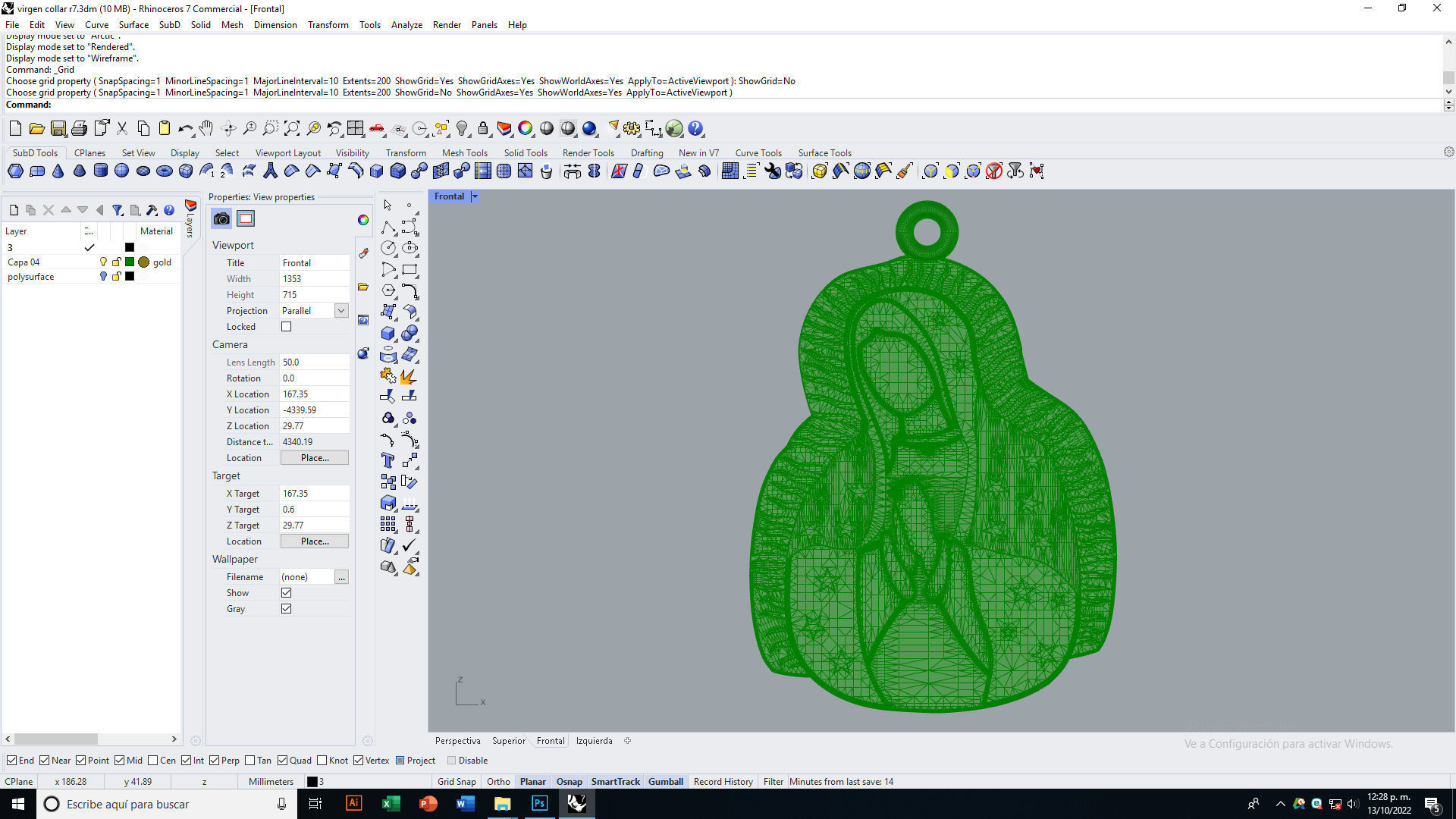This screenshot has width=1456, height=819.
Task: Toggle polysurface layer visibility bulb
Action: tap(103, 277)
